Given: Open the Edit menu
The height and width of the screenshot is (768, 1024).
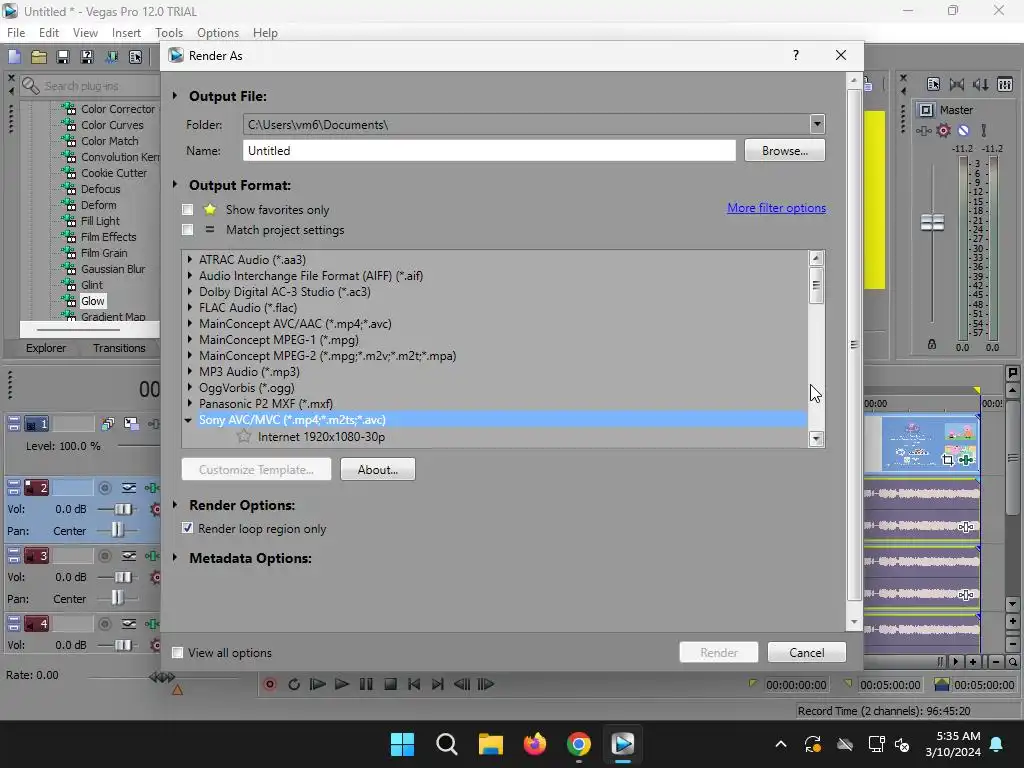Looking at the screenshot, I should tap(48, 33).
